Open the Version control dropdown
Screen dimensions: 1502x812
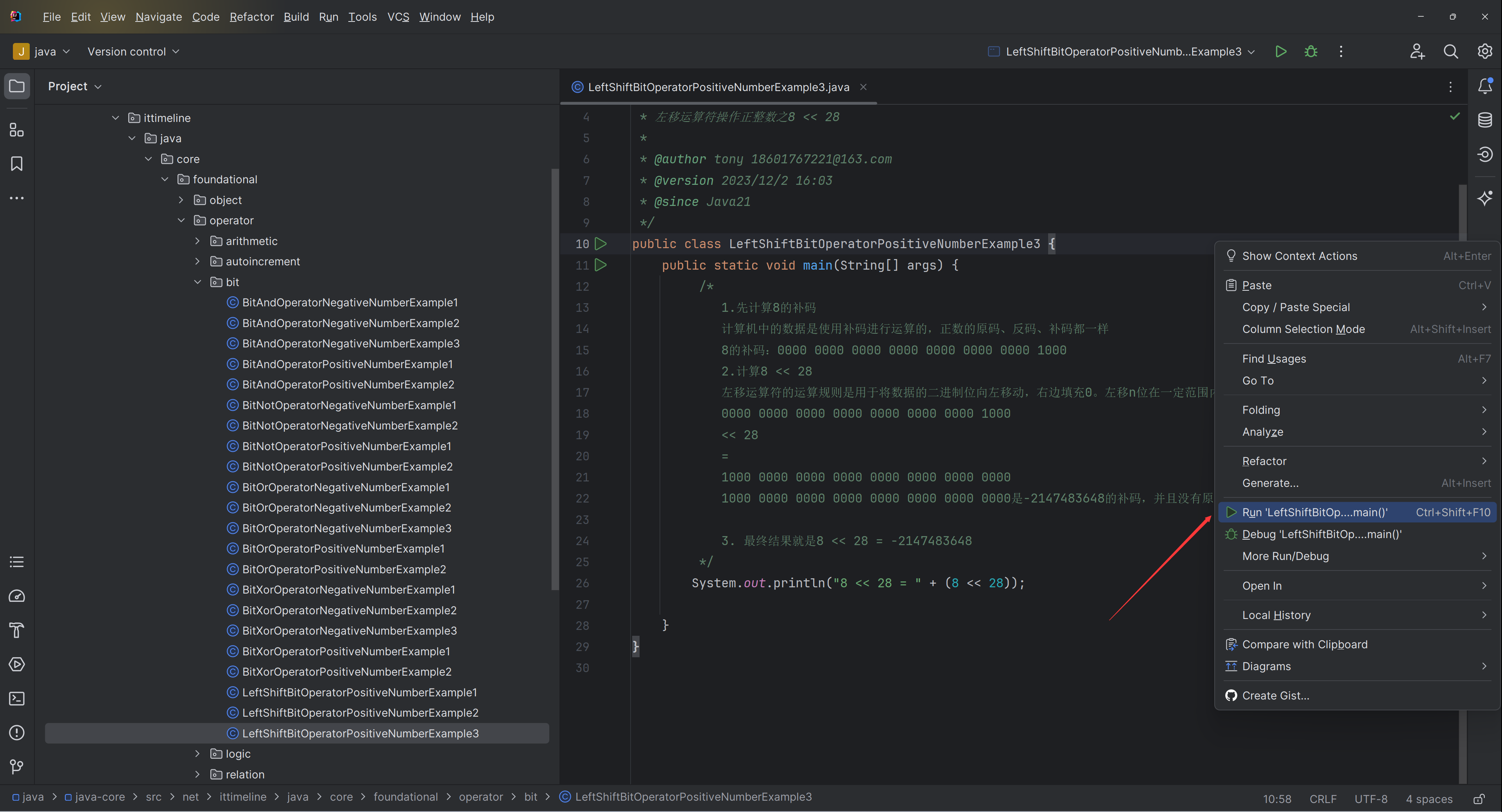click(133, 51)
